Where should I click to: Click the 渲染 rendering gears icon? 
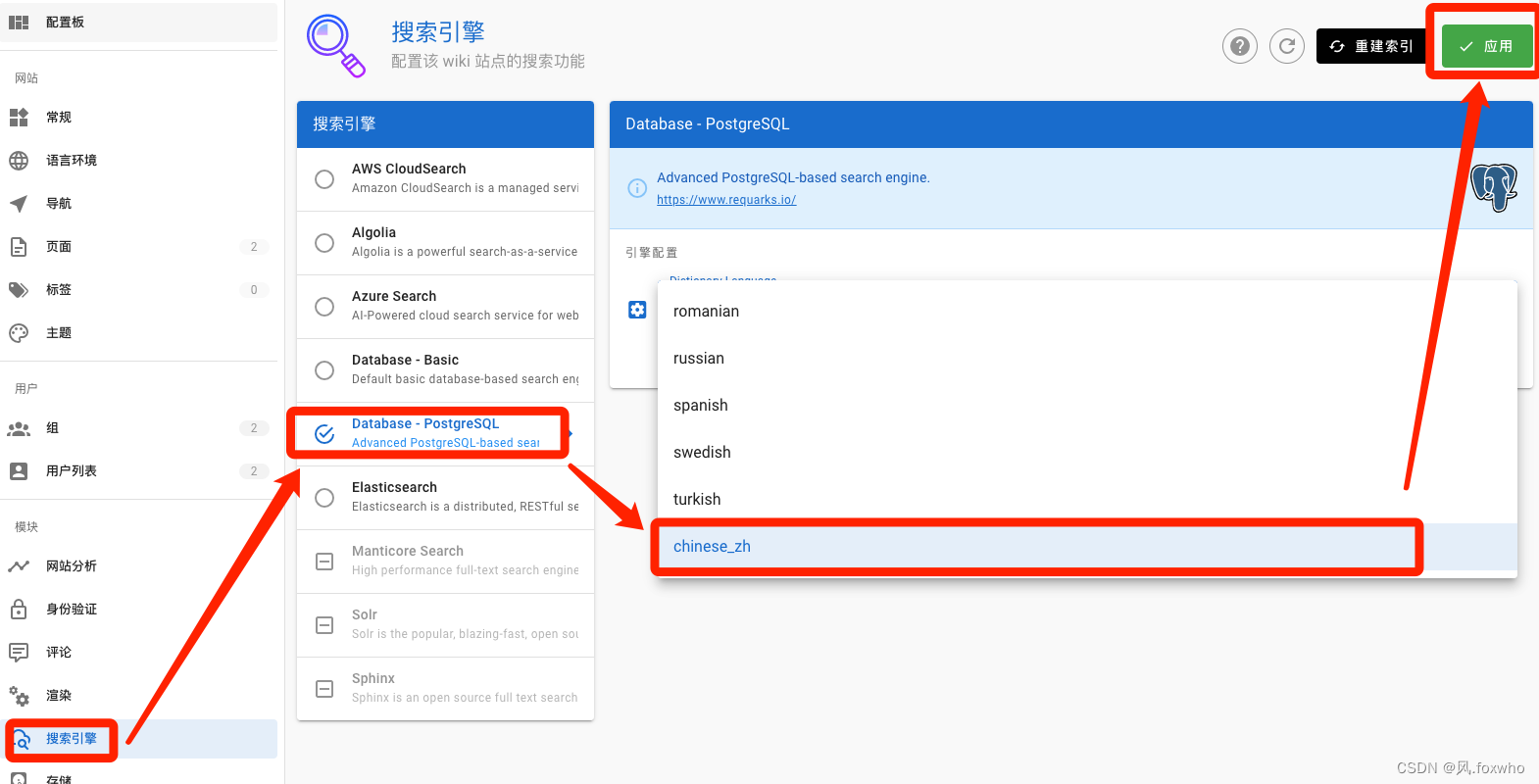tap(19, 695)
